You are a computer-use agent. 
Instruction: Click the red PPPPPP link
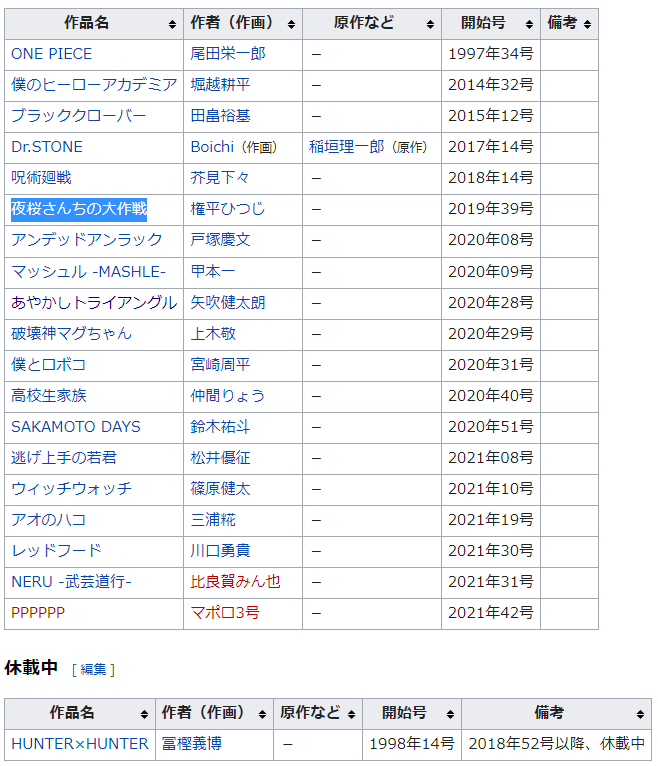click(x=38, y=613)
